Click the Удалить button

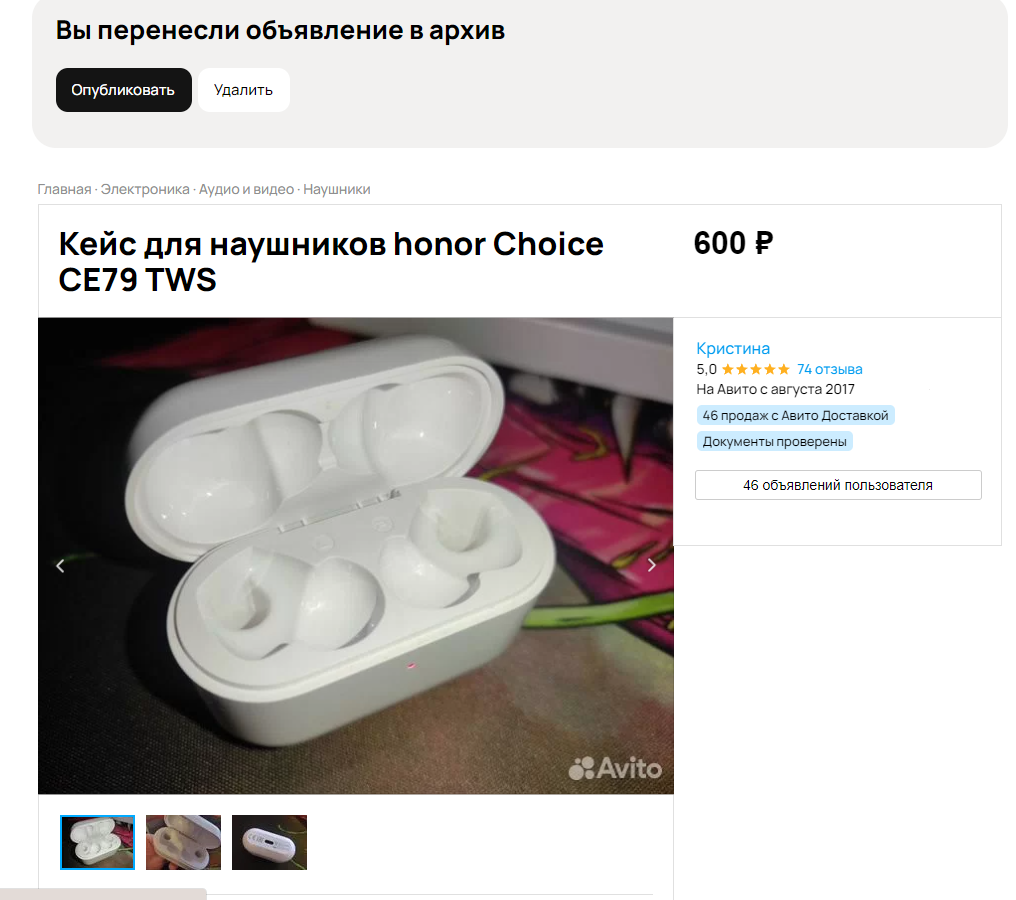pos(244,90)
